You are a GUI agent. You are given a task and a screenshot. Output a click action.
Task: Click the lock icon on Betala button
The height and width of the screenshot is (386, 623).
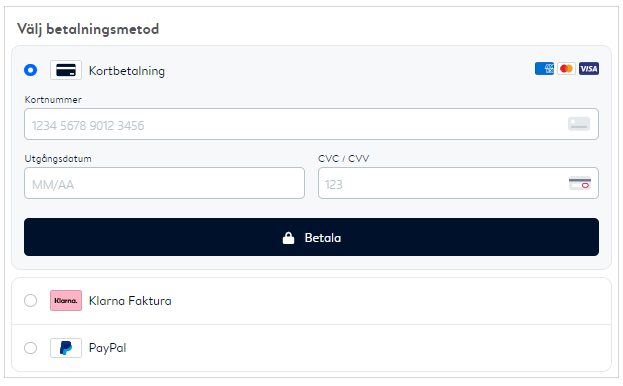[x=288, y=237]
